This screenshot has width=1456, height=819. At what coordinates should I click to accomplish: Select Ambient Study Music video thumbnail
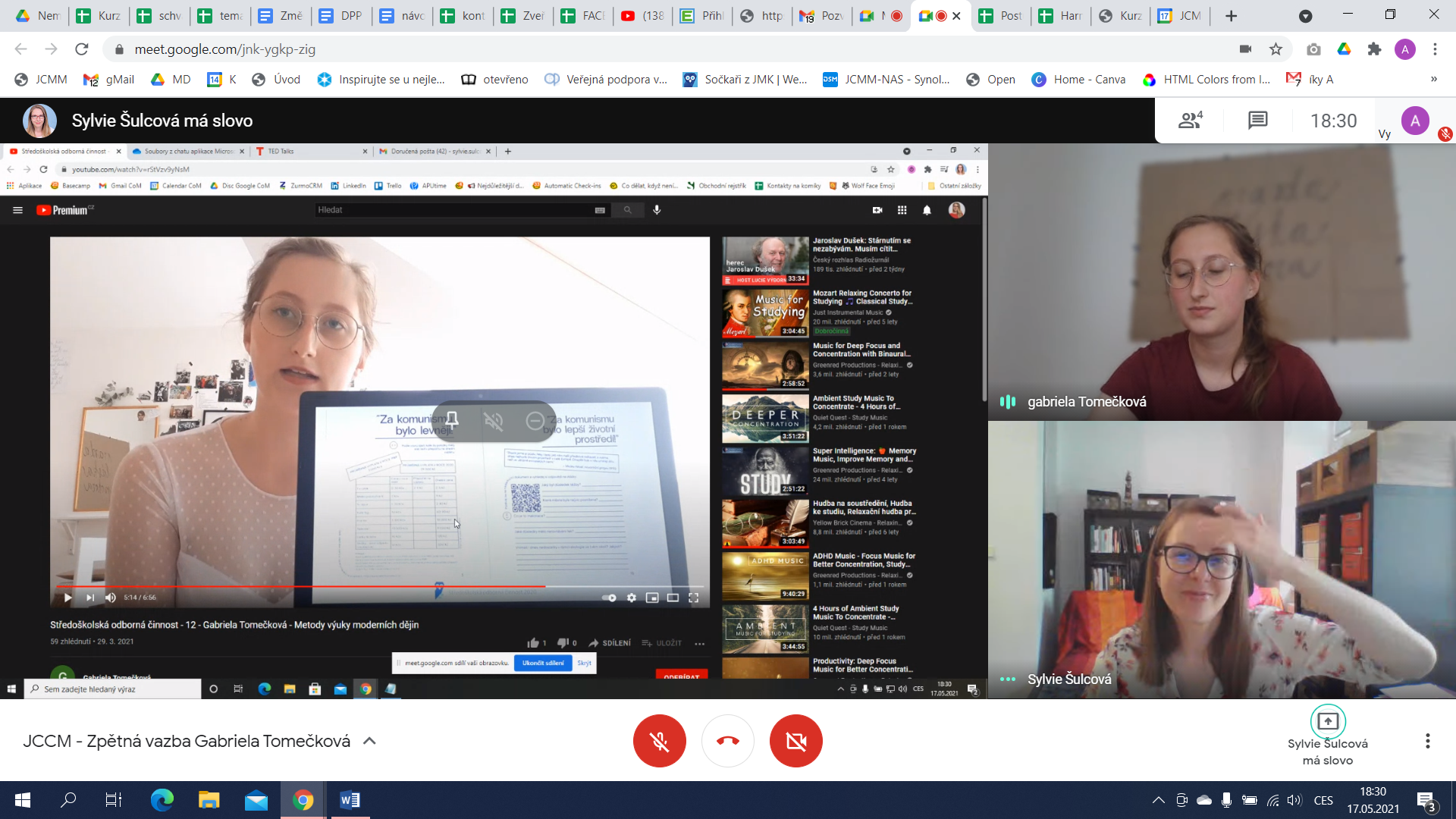pos(765,418)
